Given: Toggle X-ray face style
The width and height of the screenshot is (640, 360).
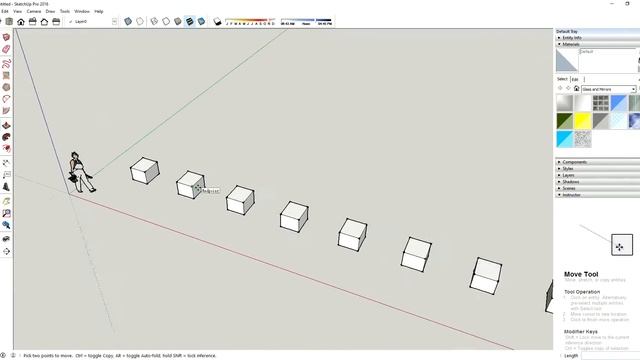Looking at the screenshot, I should tap(128, 21).
